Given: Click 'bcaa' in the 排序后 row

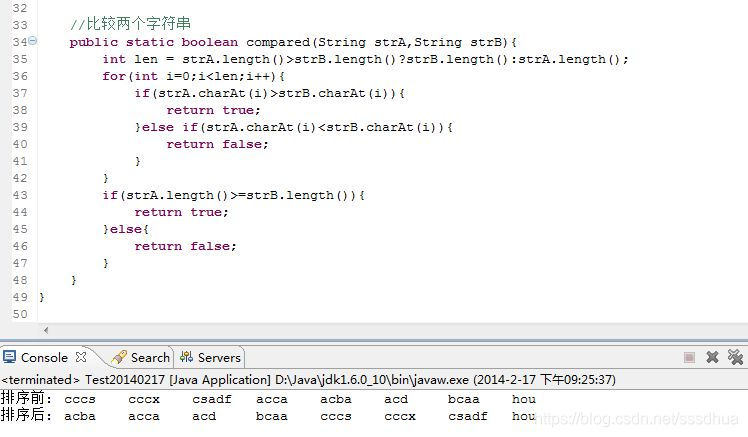Looking at the screenshot, I should pyautogui.click(x=271, y=416).
